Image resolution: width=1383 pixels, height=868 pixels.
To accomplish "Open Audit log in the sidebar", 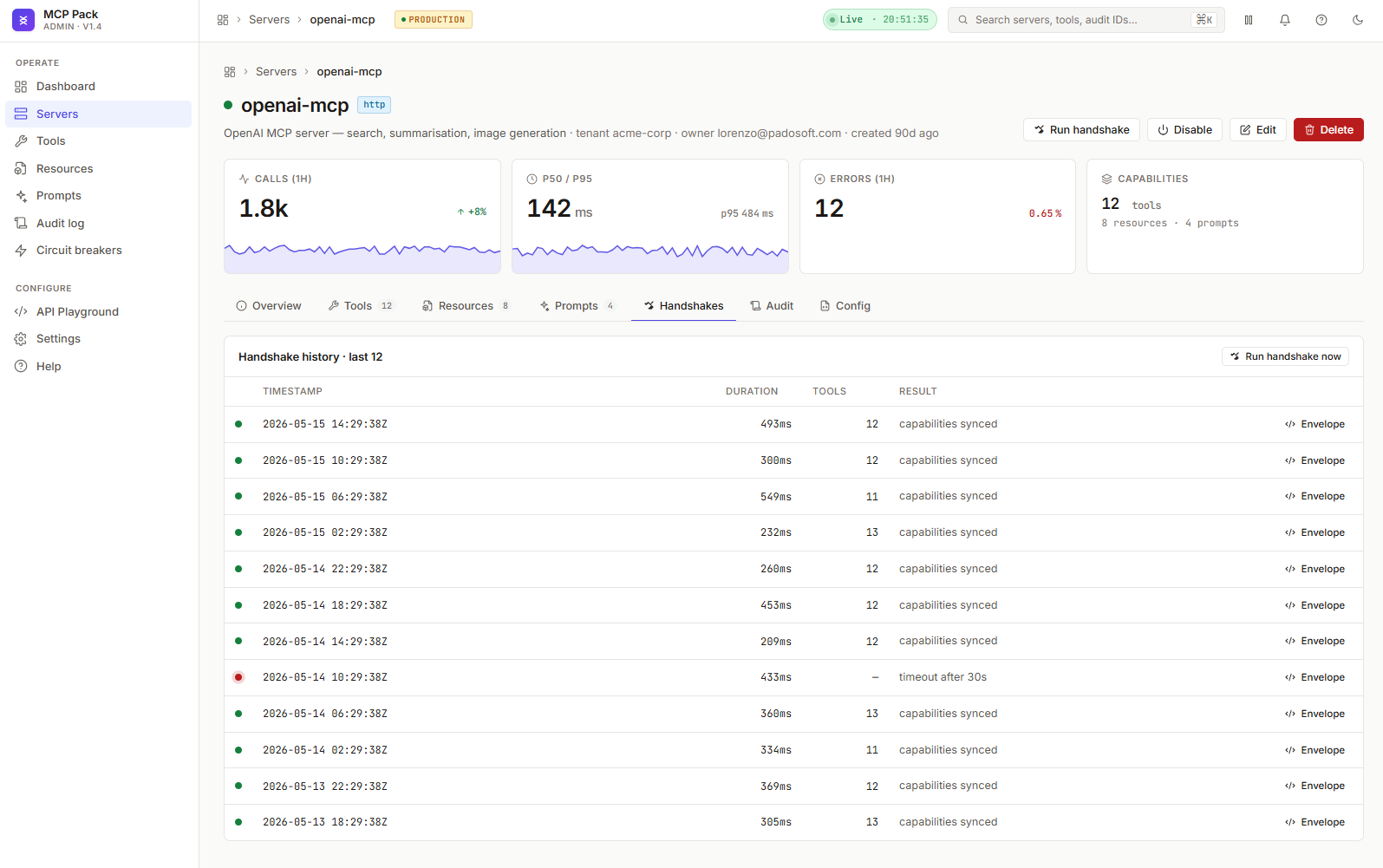I will (x=98, y=223).
